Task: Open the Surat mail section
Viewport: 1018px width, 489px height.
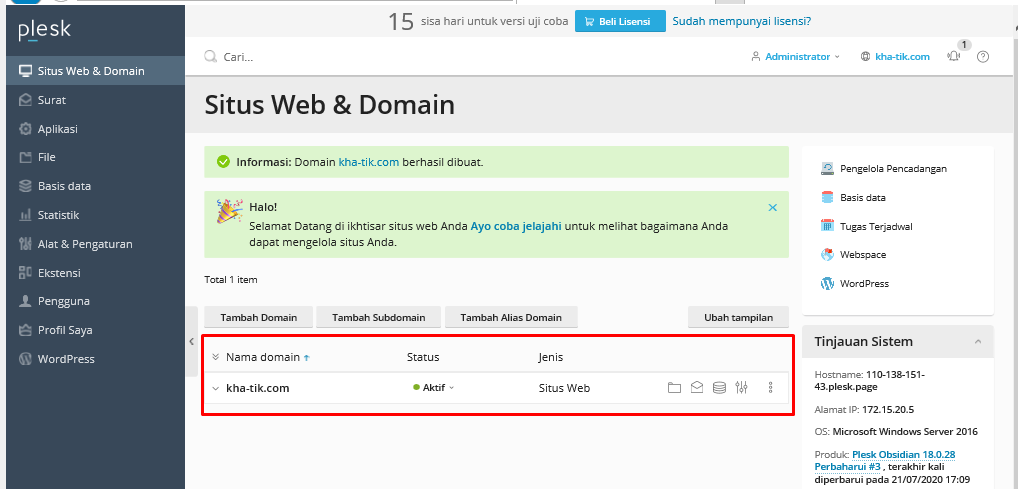Action: (95, 100)
